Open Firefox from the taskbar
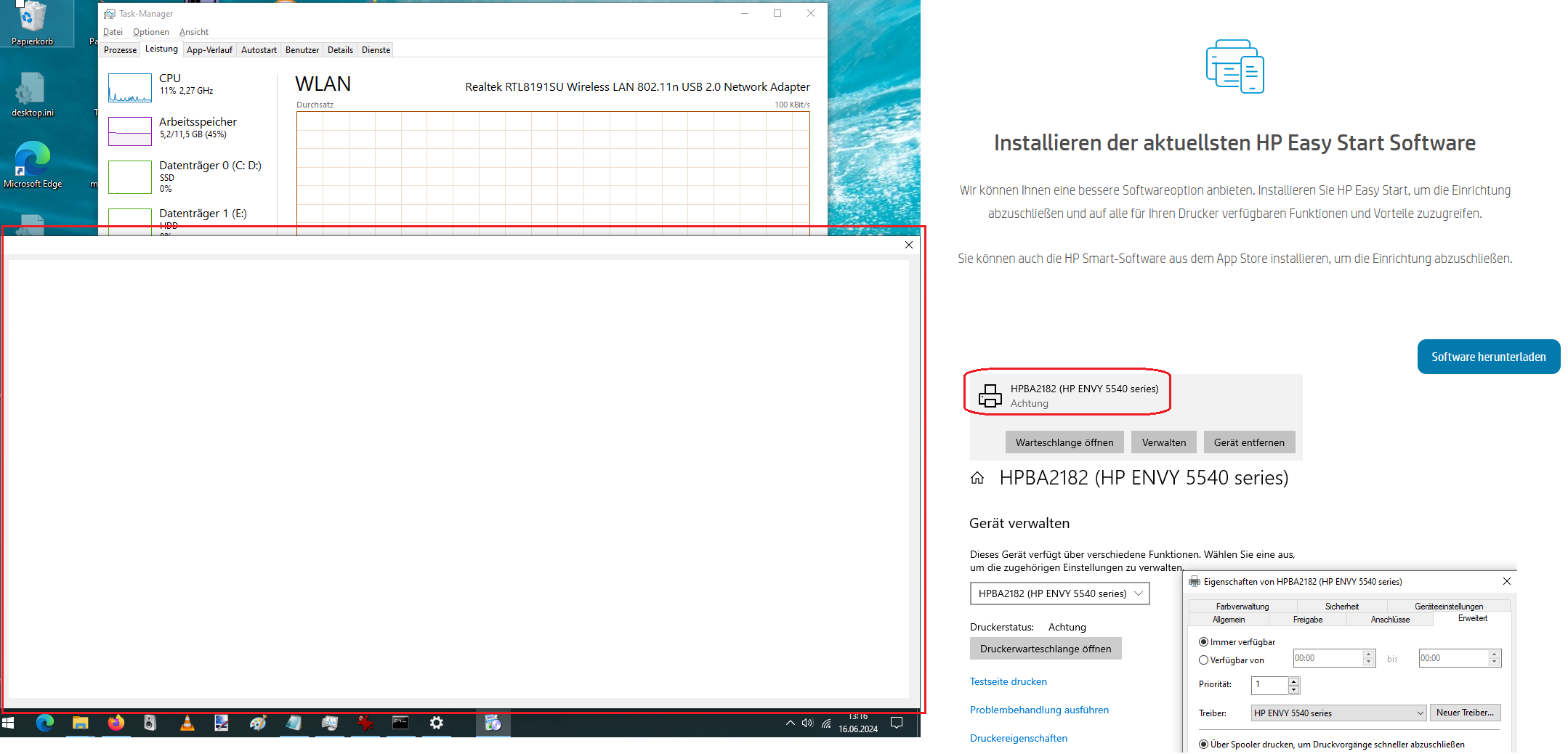 (x=116, y=723)
